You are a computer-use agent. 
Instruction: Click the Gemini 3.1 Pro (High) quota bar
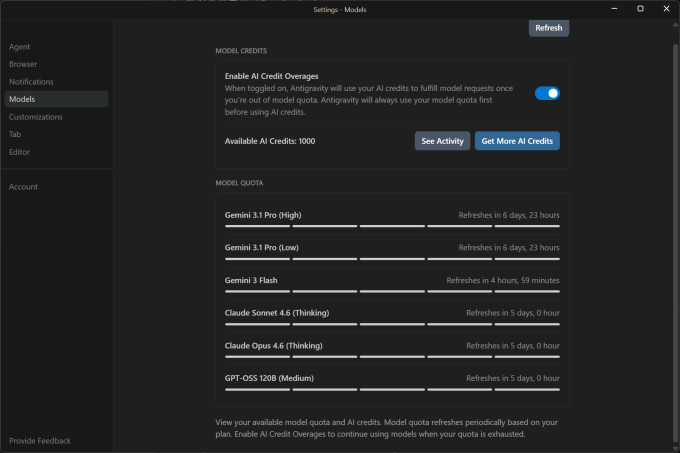coord(392,226)
